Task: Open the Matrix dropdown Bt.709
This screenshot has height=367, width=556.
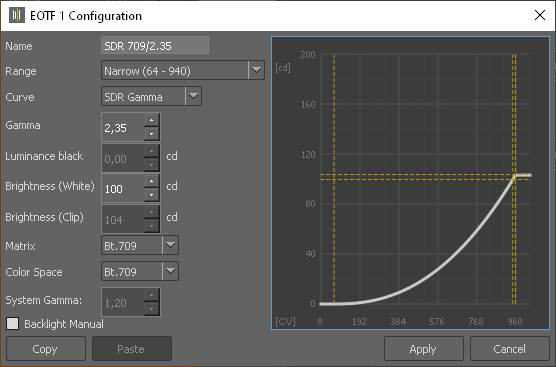Action: point(140,245)
